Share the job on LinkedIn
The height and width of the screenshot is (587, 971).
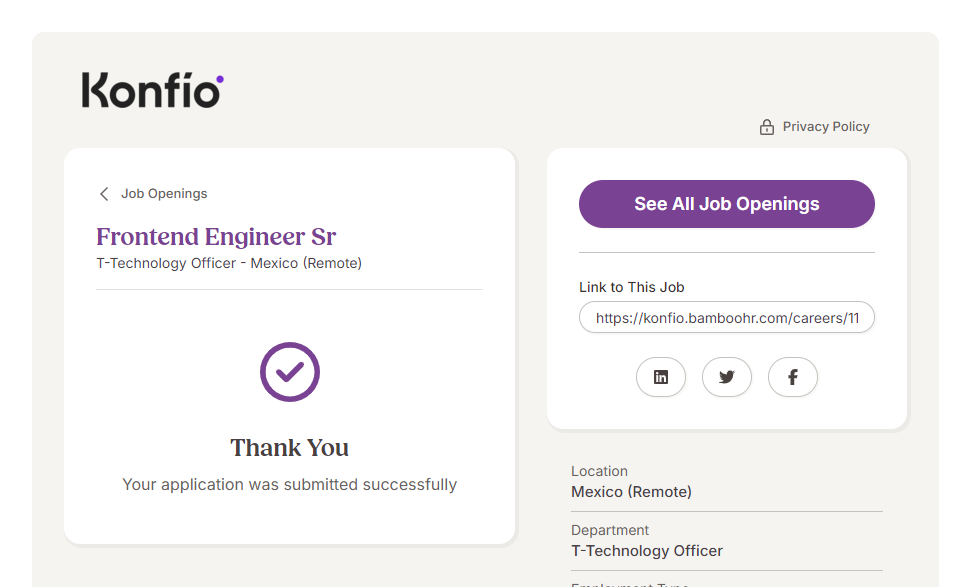(661, 377)
